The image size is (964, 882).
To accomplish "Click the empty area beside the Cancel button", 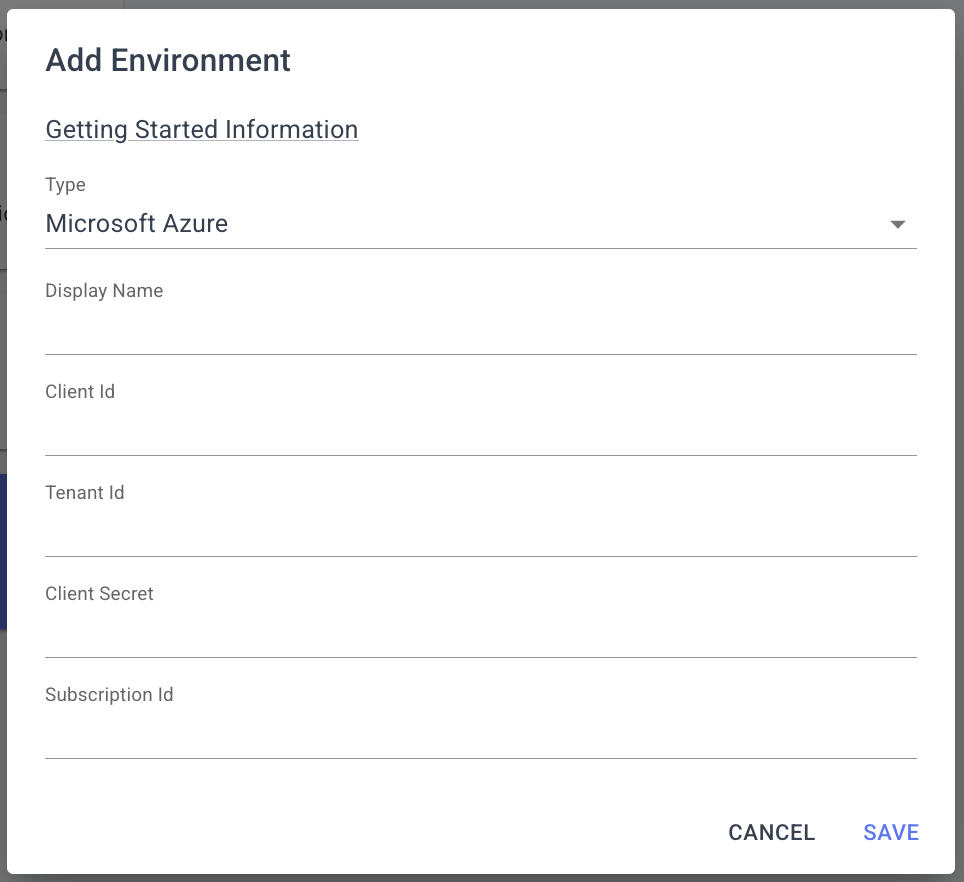I will tap(369, 832).
